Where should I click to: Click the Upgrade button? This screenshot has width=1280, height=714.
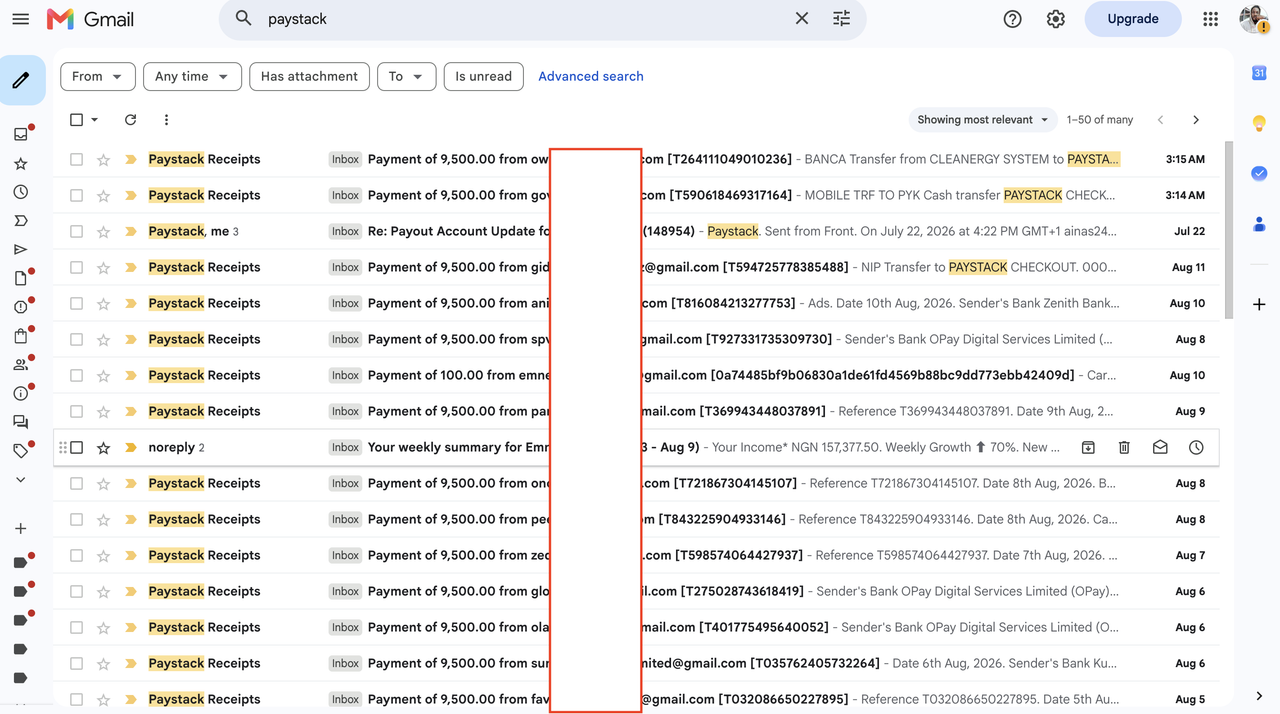pyautogui.click(x=1133, y=19)
